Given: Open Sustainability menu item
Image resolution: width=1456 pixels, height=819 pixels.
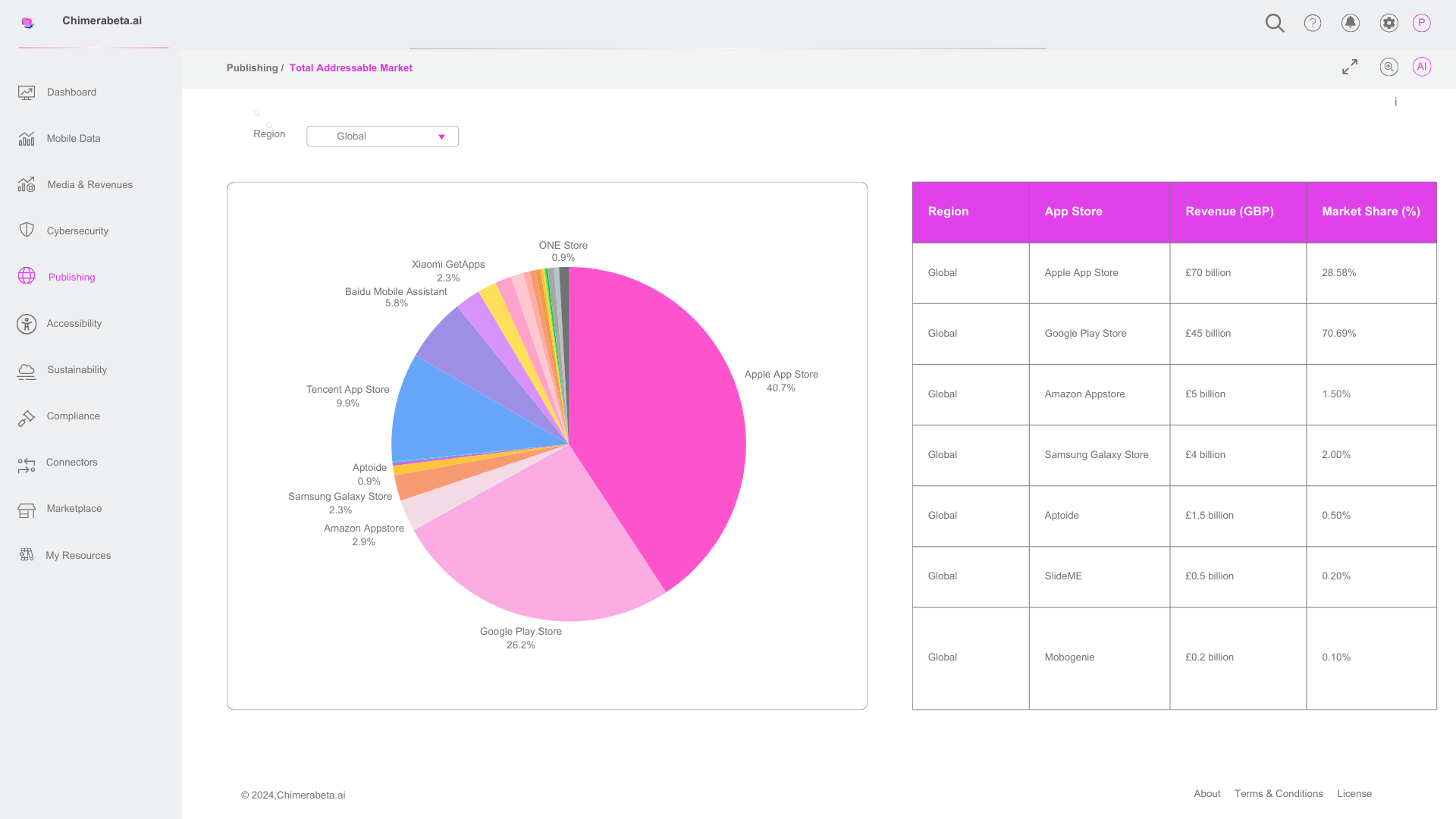Looking at the screenshot, I should (x=77, y=370).
